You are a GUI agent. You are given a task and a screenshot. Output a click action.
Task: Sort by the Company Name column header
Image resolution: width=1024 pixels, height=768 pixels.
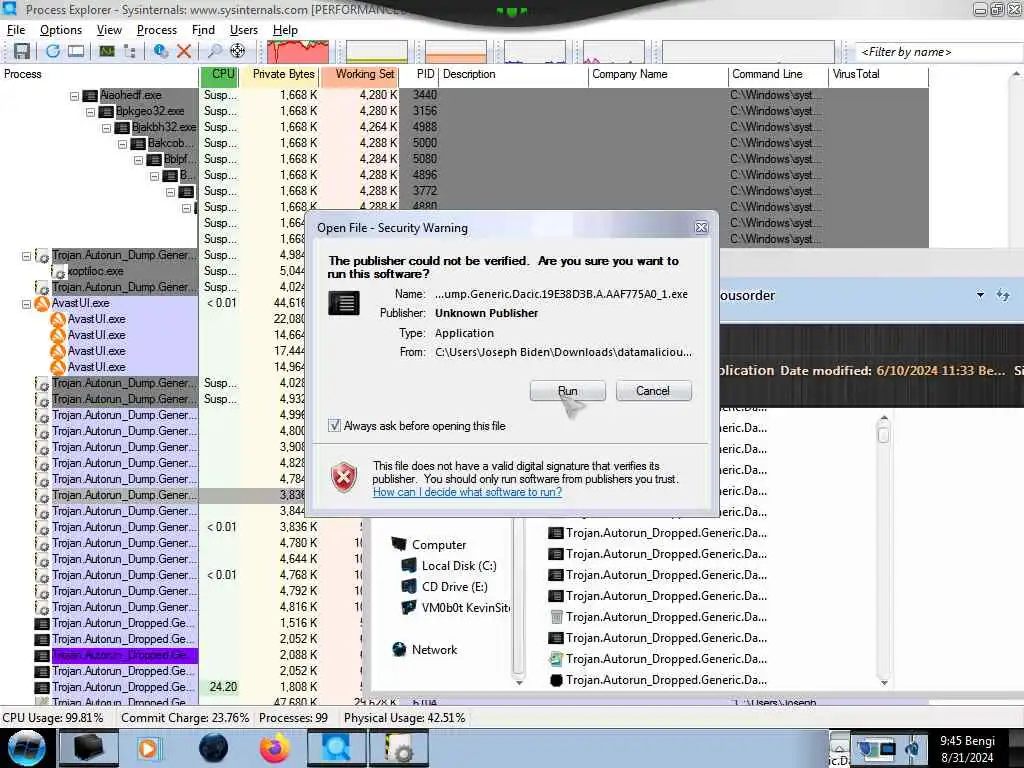[658, 74]
